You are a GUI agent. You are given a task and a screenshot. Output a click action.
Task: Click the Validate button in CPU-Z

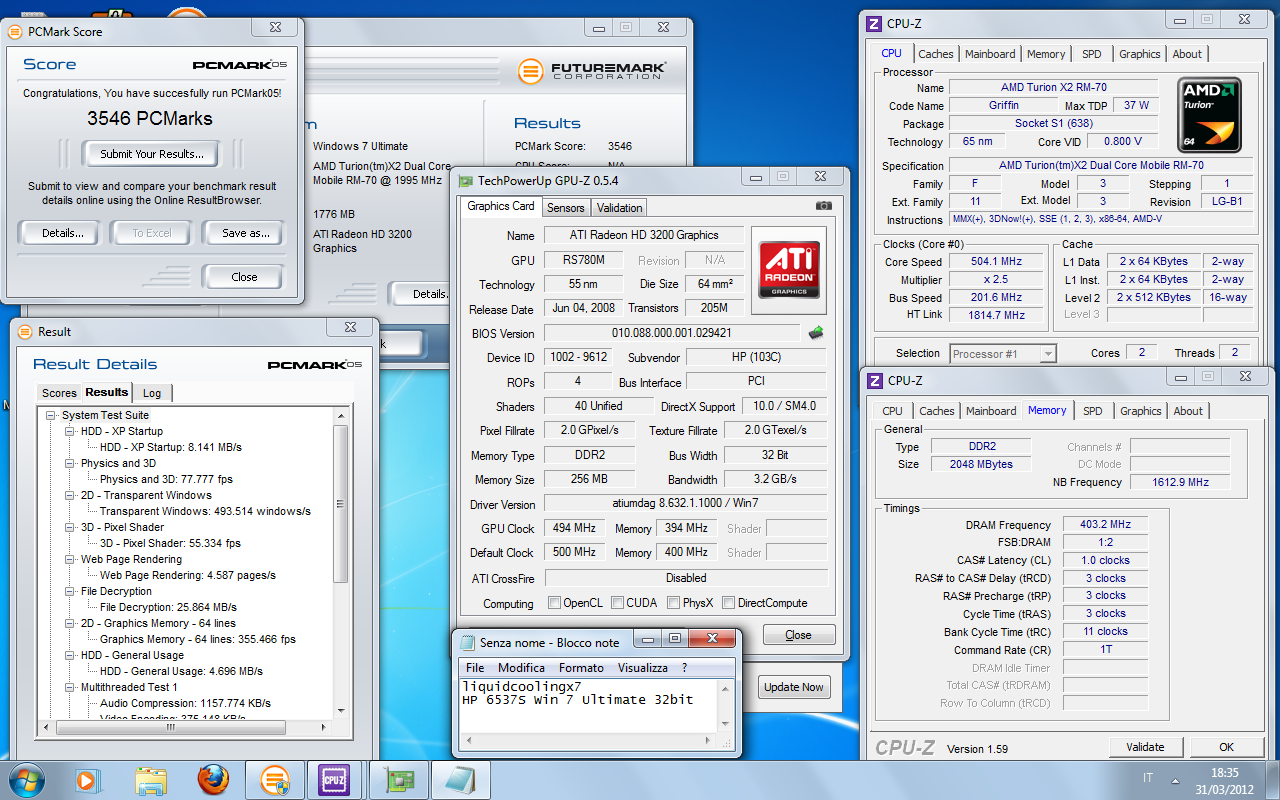[x=1145, y=747]
